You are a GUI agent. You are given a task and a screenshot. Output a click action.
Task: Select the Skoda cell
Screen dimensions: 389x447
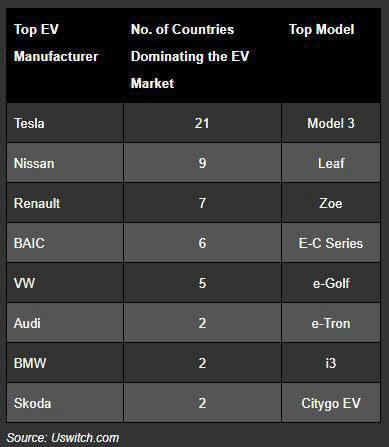coord(65,403)
